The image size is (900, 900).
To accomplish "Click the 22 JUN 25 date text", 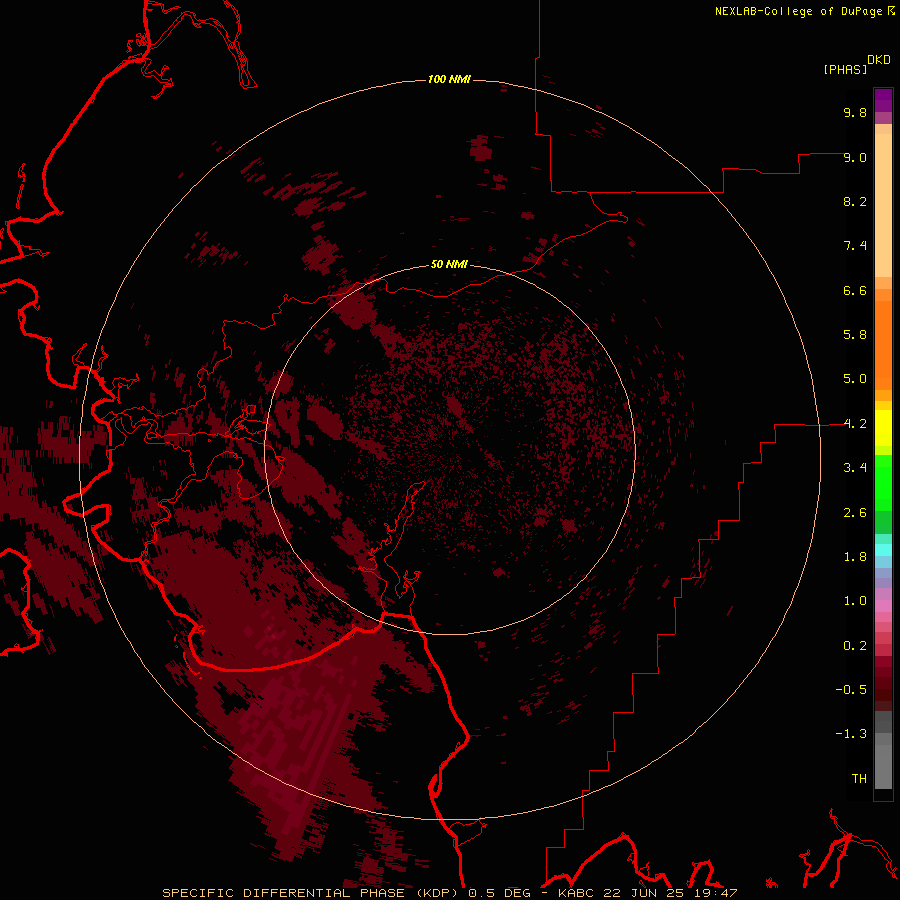I will [x=645, y=893].
